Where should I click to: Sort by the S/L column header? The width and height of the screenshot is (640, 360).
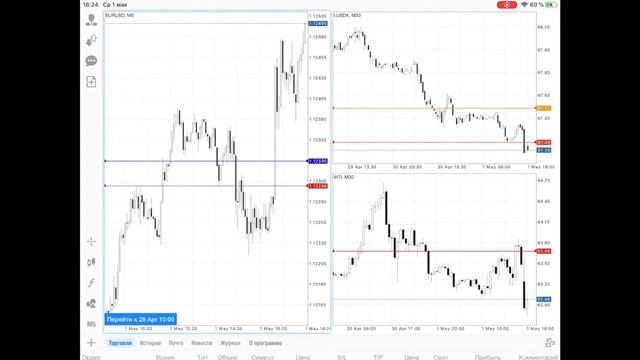[x=342, y=358]
